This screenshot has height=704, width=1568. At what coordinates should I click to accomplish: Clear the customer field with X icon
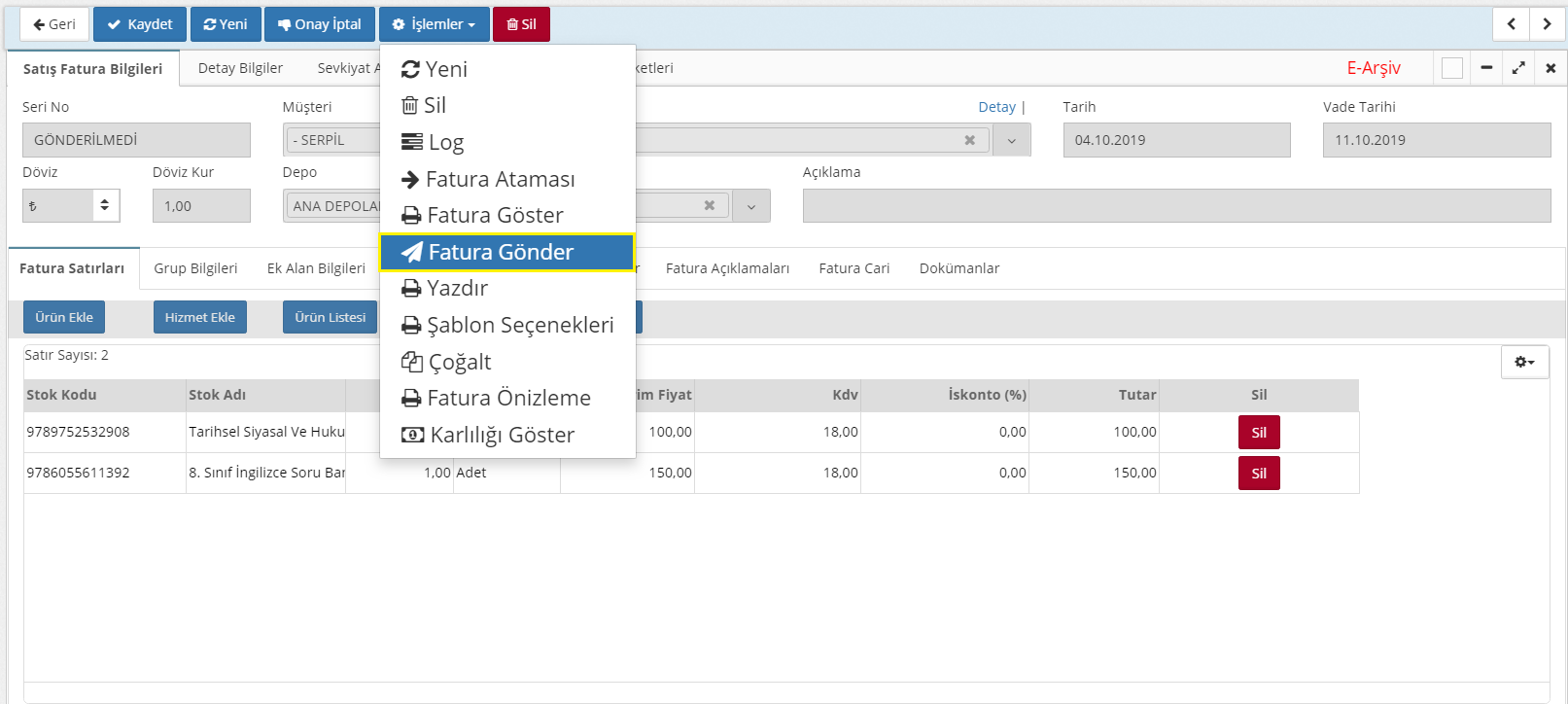coord(969,140)
